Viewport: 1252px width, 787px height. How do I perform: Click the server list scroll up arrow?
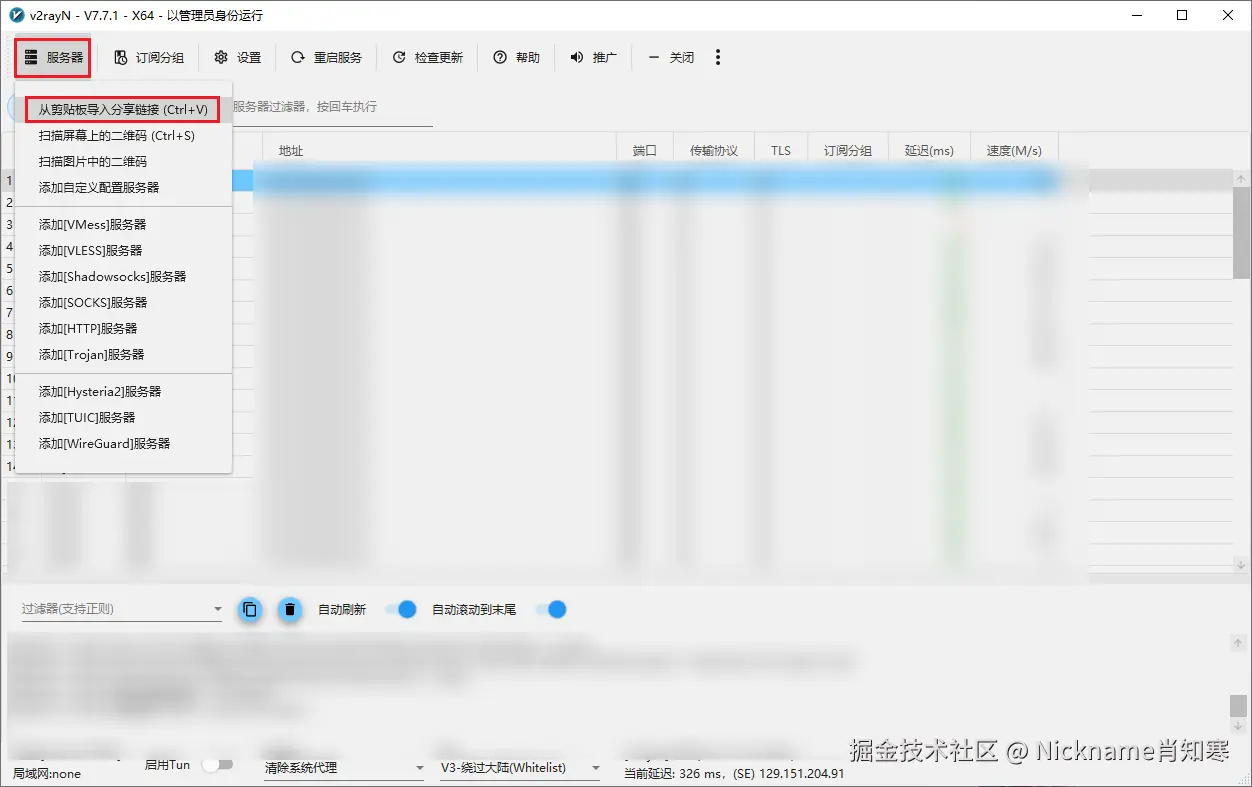(1240, 179)
